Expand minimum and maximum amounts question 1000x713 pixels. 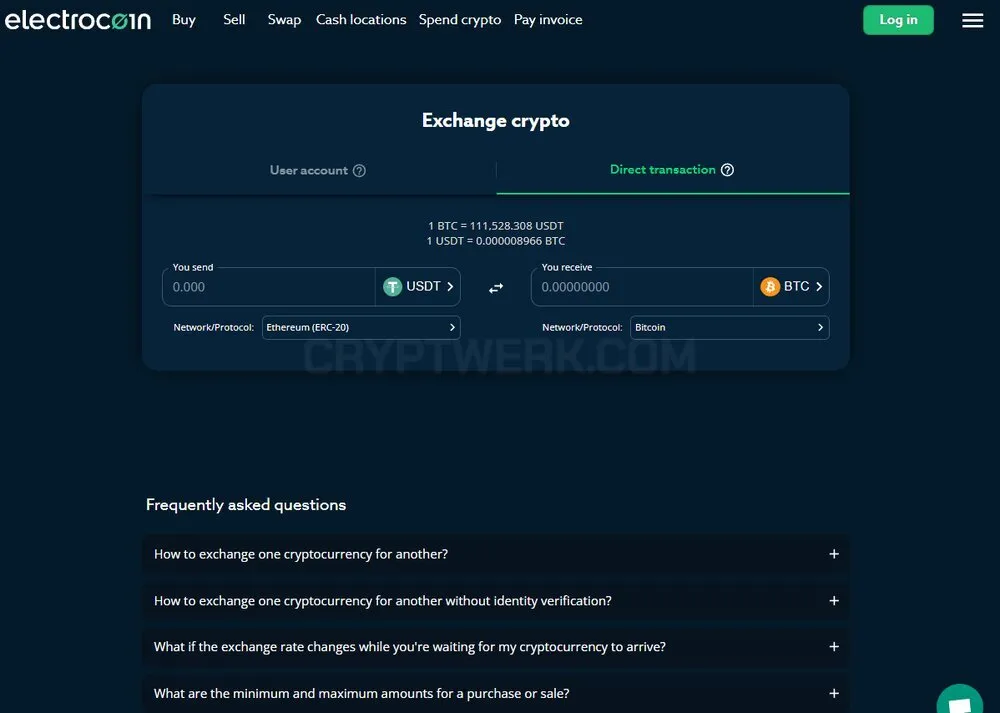click(496, 693)
